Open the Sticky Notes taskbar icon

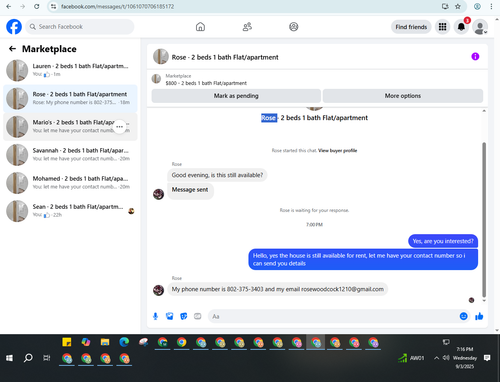[x=67, y=342]
